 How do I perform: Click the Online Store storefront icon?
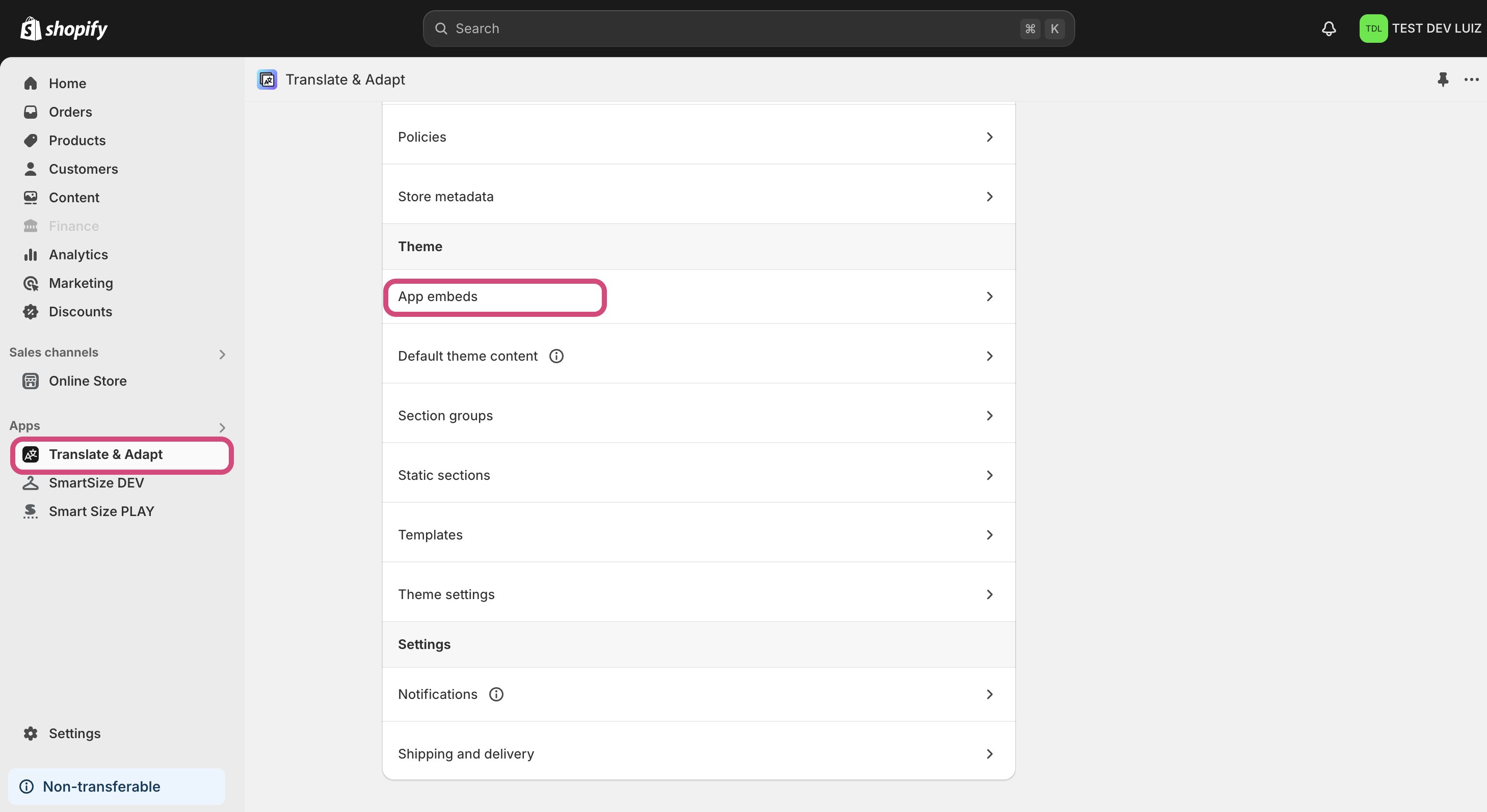click(31, 381)
